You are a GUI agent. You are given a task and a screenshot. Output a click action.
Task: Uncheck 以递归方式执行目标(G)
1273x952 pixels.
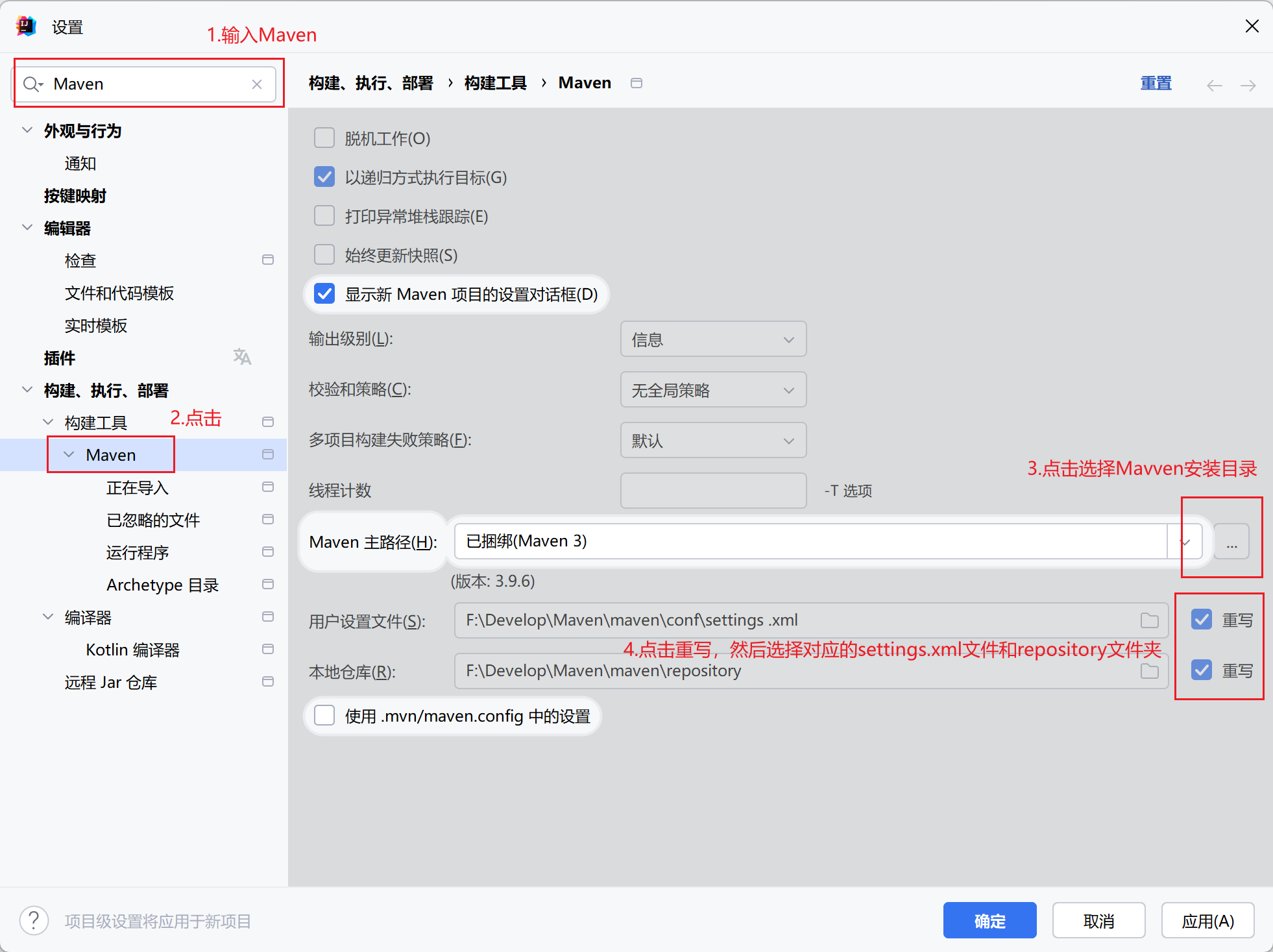(x=324, y=177)
